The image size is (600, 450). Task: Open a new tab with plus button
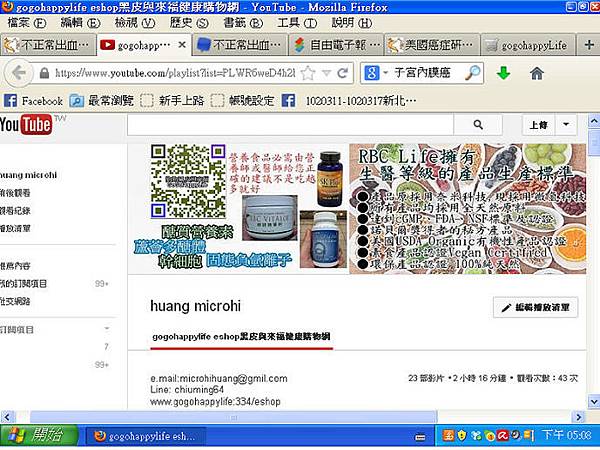point(589,45)
